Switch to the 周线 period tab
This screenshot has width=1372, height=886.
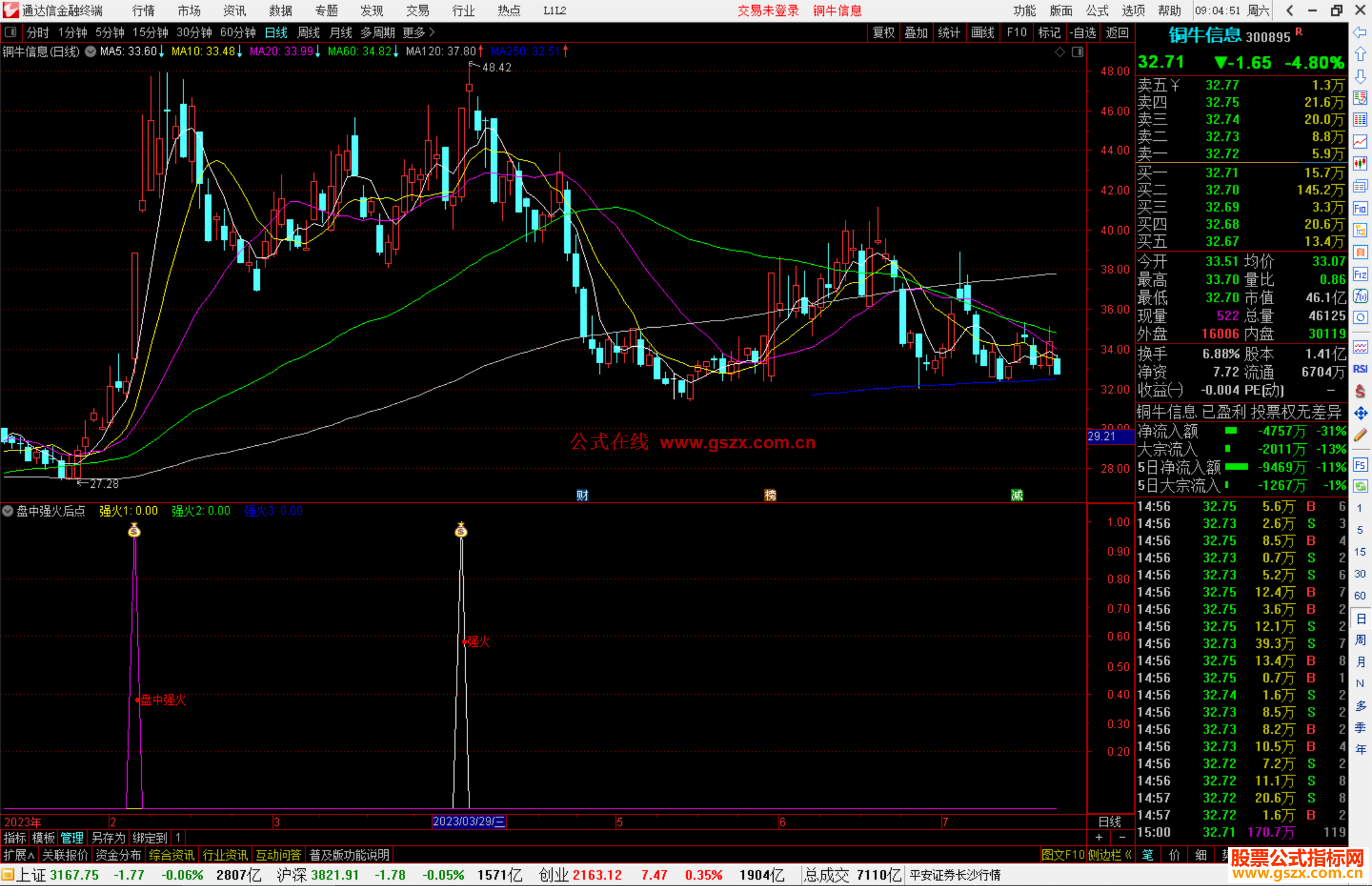tap(309, 32)
